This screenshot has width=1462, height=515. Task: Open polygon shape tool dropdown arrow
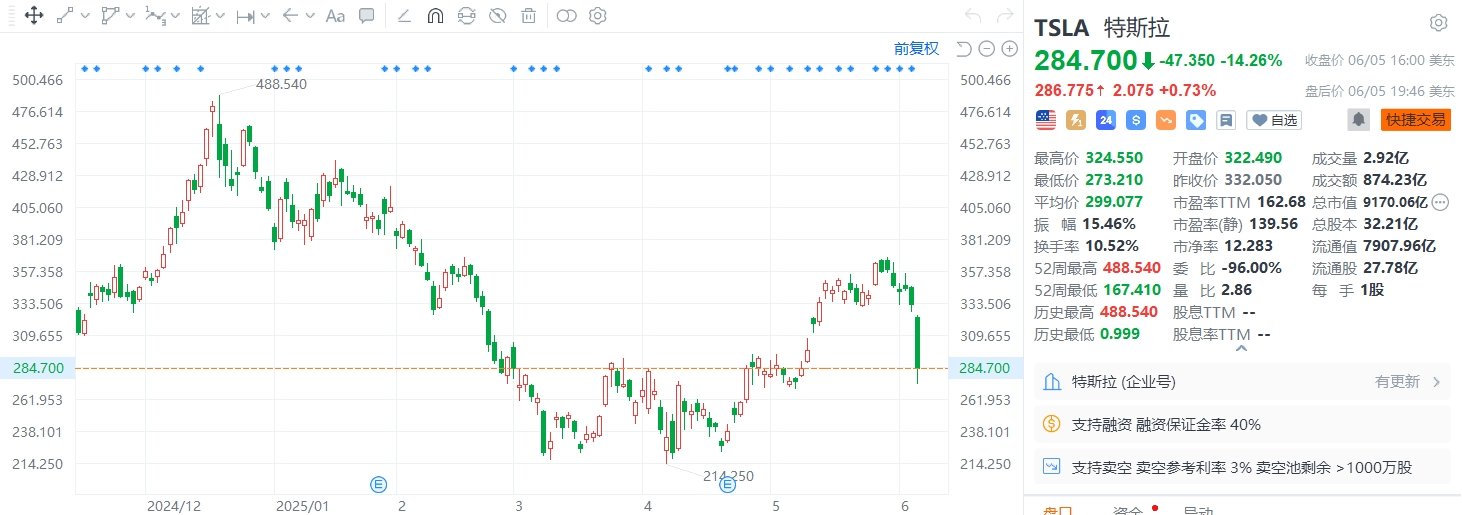[x=129, y=16]
